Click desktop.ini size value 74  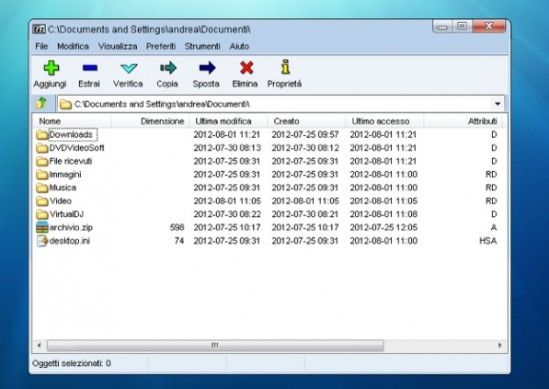179,241
